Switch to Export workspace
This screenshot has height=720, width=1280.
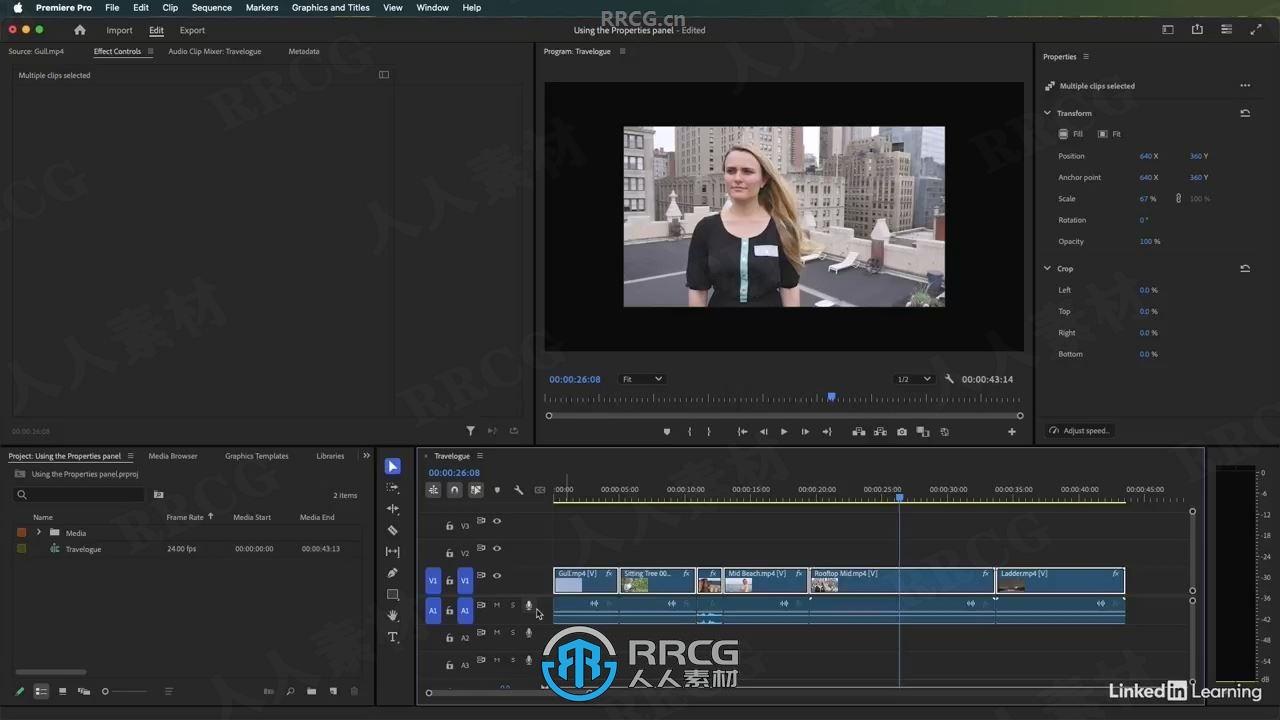point(192,30)
